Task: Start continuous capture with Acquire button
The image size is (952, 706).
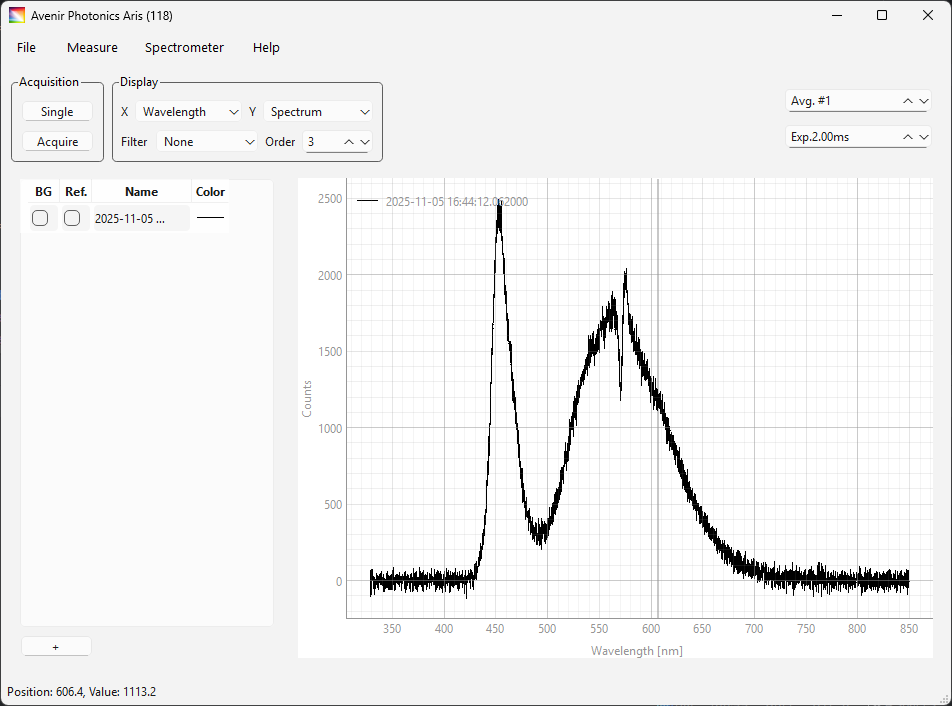Action: [57, 142]
